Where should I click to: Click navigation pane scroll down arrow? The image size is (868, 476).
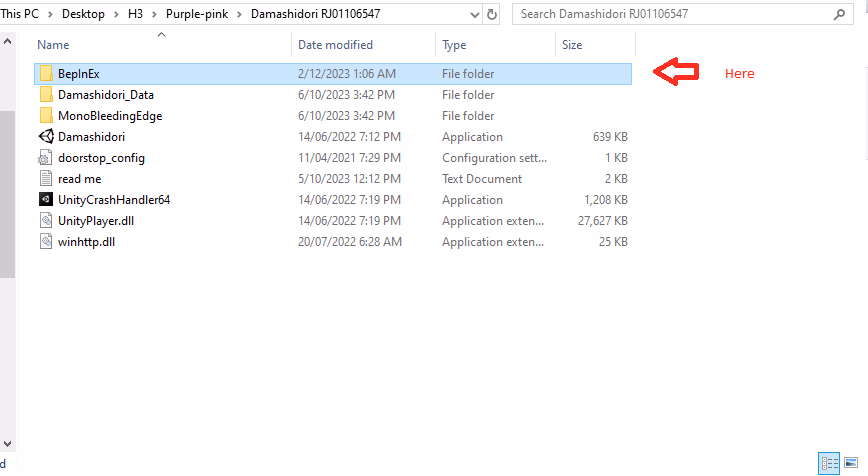click(7, 443)
